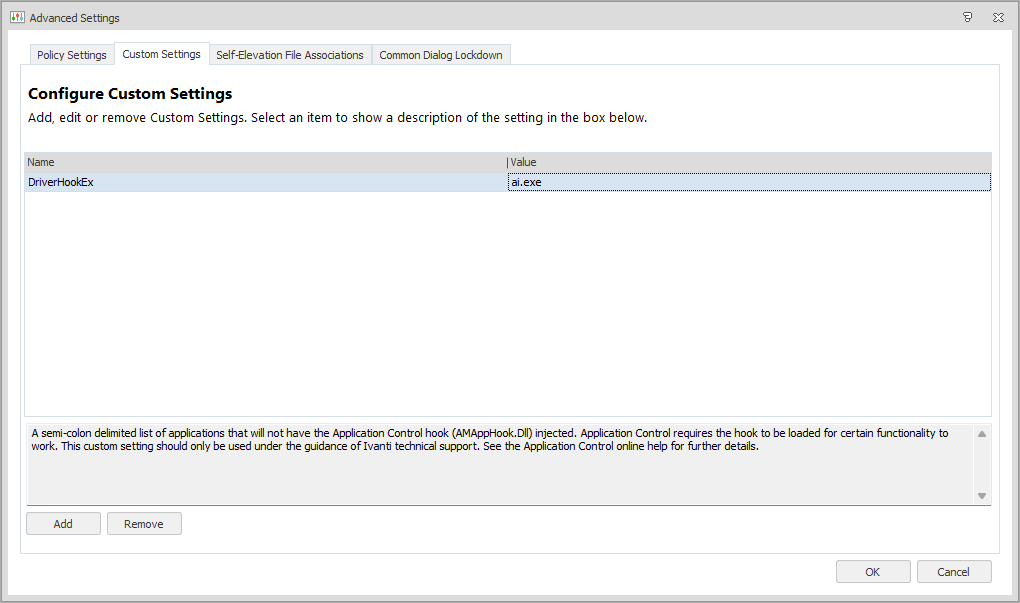
Task: Remove the selected custom setting
Action: click(x=144, y=524)
